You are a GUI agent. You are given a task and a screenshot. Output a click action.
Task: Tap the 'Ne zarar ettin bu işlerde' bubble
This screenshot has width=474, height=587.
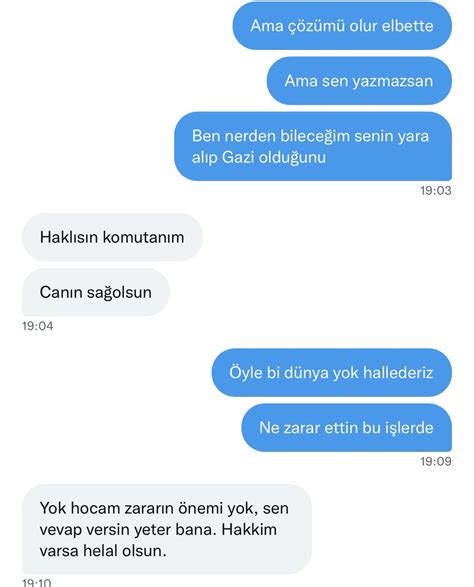pyautogui.click(x=346, y=428)
